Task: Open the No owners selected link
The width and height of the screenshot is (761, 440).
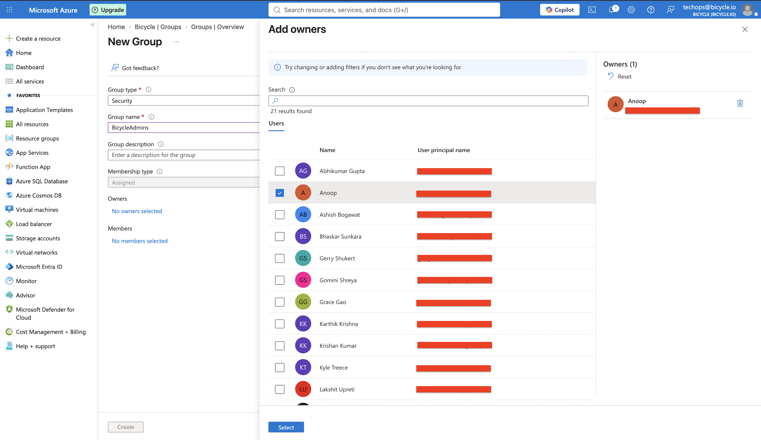Action: [137, 211]
